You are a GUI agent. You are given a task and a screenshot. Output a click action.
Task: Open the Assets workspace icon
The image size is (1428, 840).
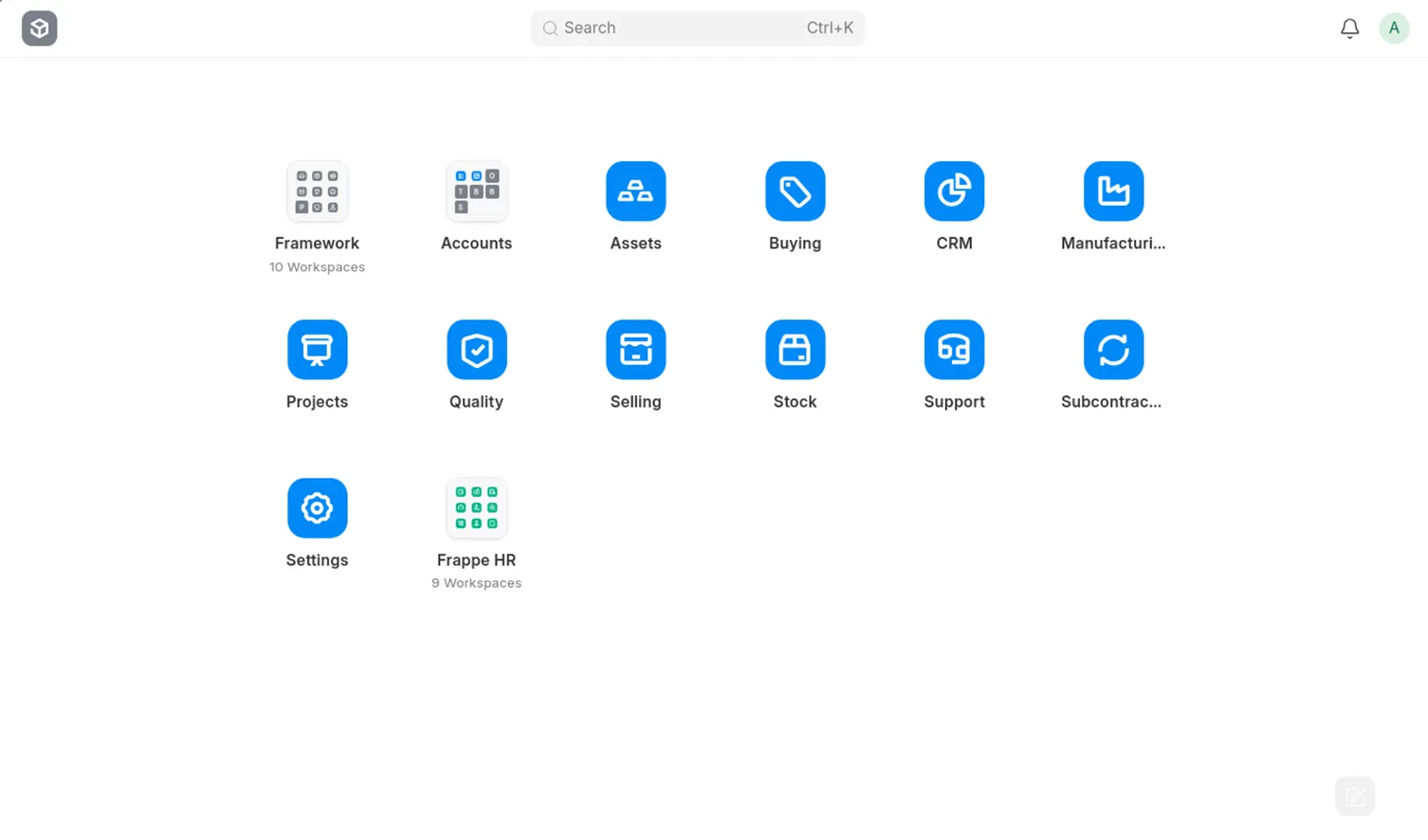(x=635, y=192)
